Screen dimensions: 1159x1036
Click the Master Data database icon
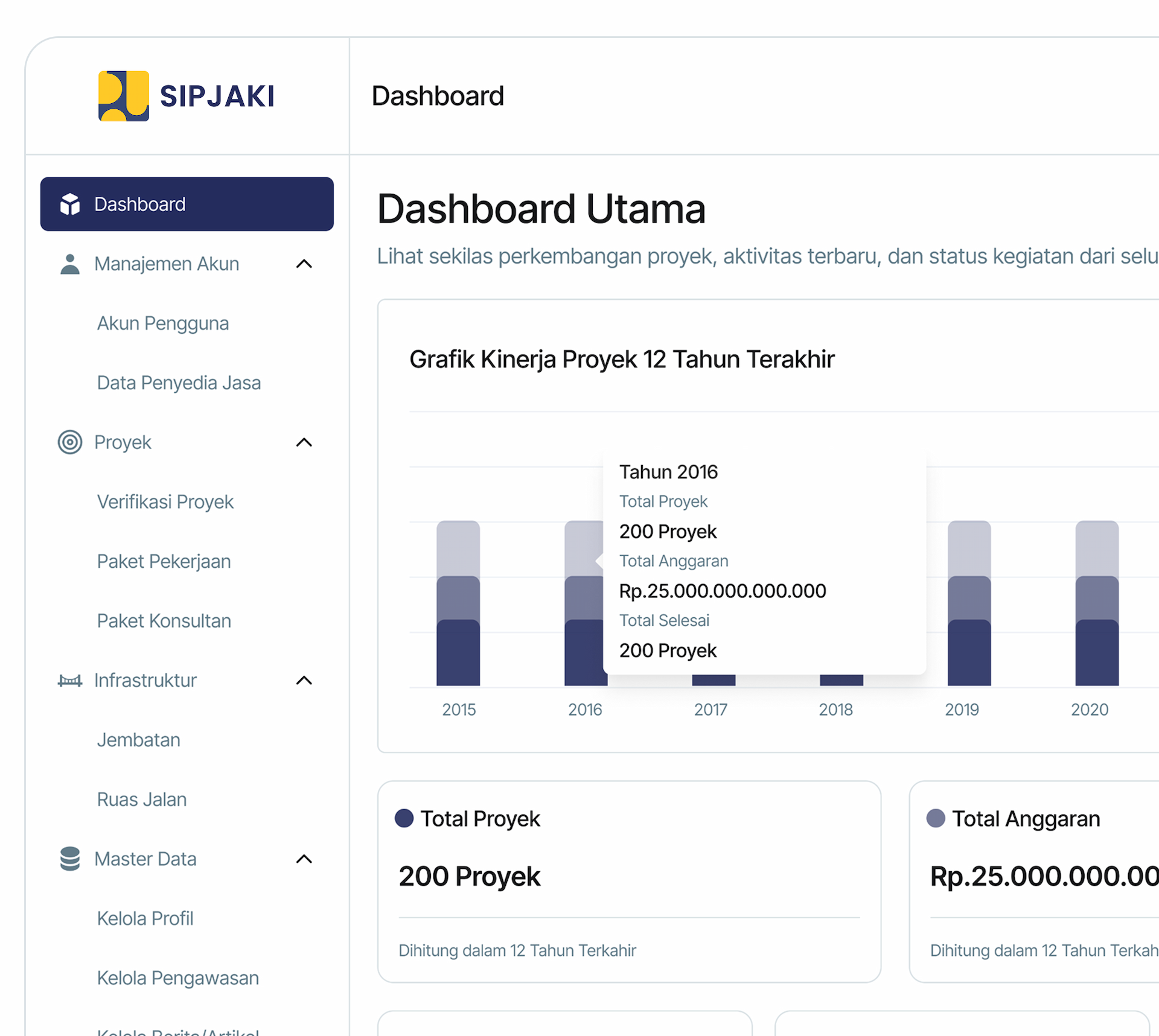(x=70, y=859)
